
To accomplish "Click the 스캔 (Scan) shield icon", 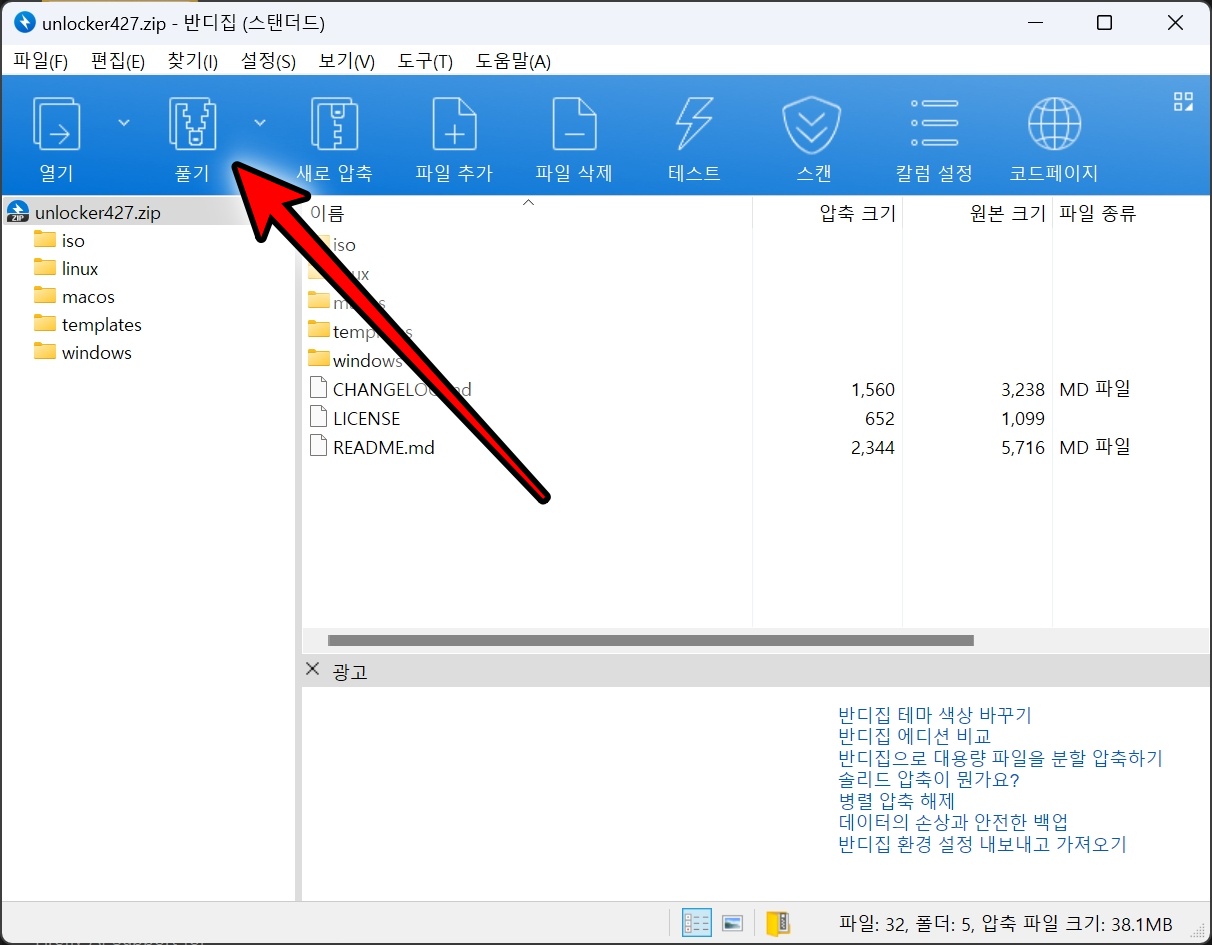I will (x=814, y=124).
